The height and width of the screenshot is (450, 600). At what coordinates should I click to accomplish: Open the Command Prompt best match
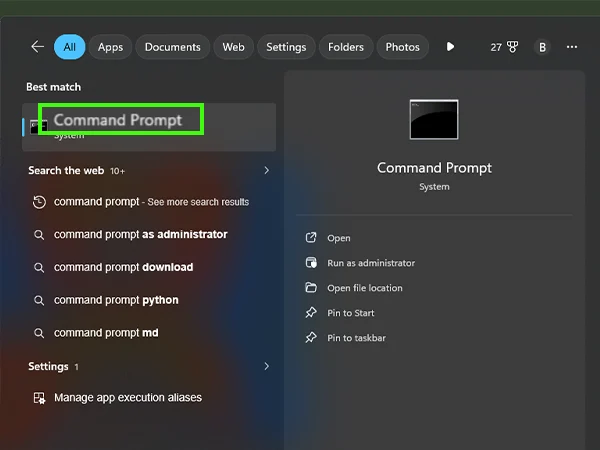[149, 127]
